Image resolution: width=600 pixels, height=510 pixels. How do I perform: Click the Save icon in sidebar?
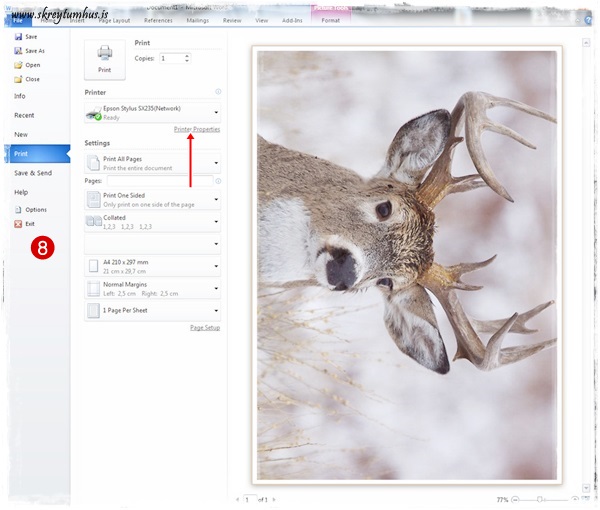[18, 37]
